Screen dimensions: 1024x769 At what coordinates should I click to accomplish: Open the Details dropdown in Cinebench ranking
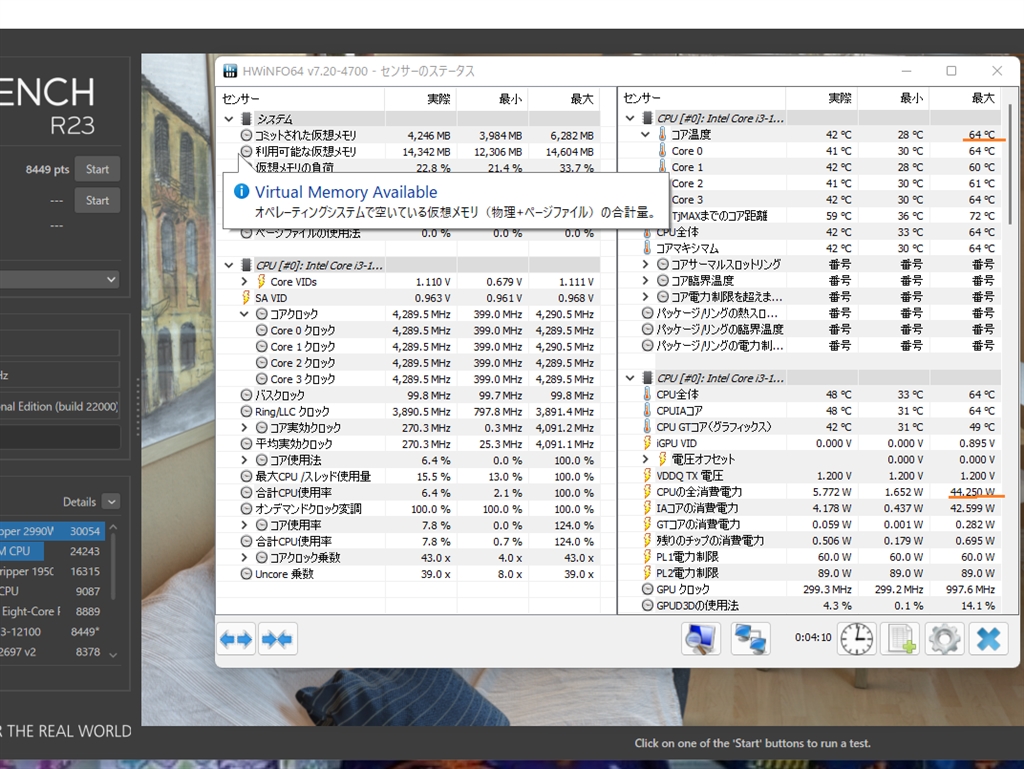tap(112, 501)
